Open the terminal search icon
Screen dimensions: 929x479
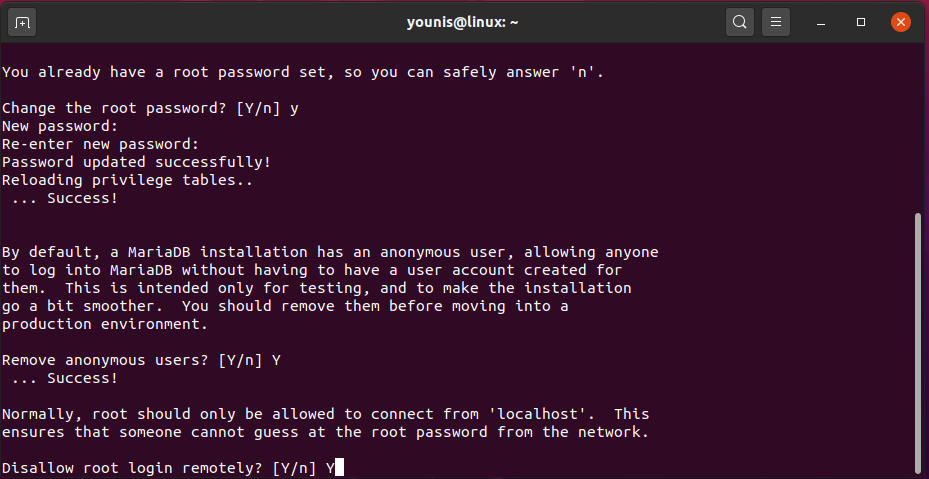point(739,21)
